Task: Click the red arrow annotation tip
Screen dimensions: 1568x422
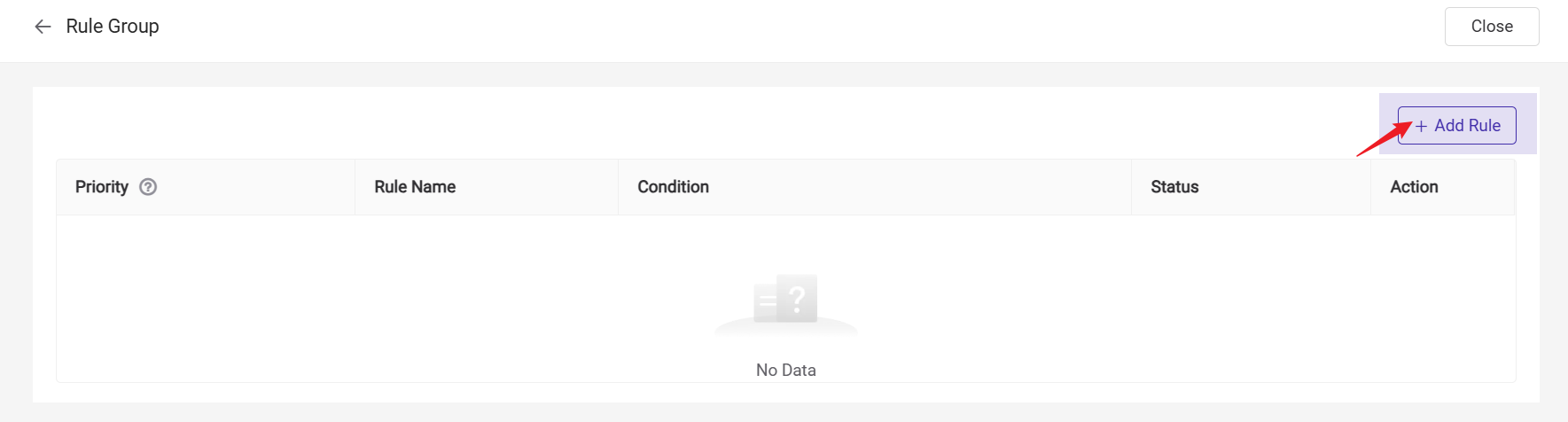Action: click(x=1410, y=125)
